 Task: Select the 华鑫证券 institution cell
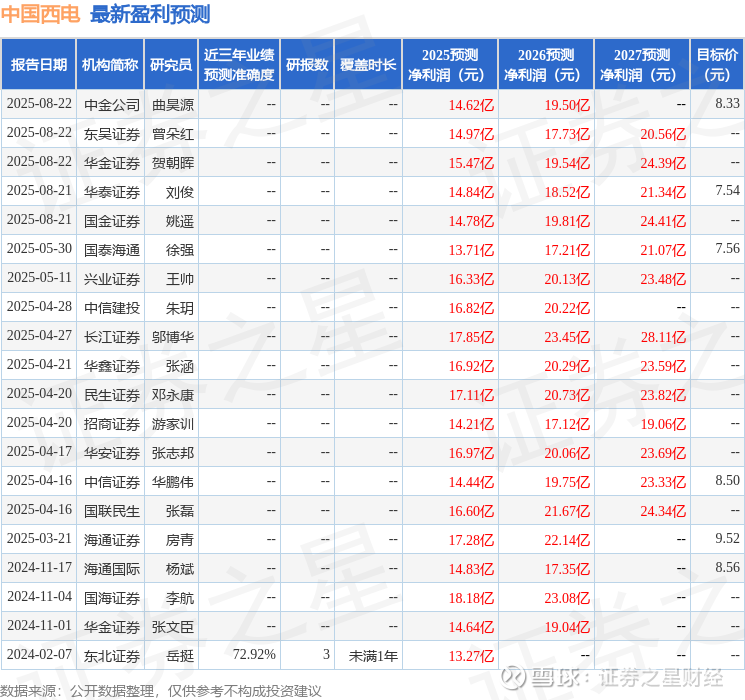tap(112, 366)
